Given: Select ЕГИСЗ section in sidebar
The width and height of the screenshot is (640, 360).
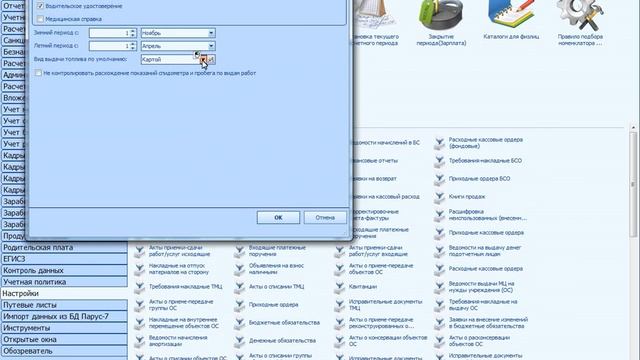Looking at the screenshot, I should (x=64, y=259).
